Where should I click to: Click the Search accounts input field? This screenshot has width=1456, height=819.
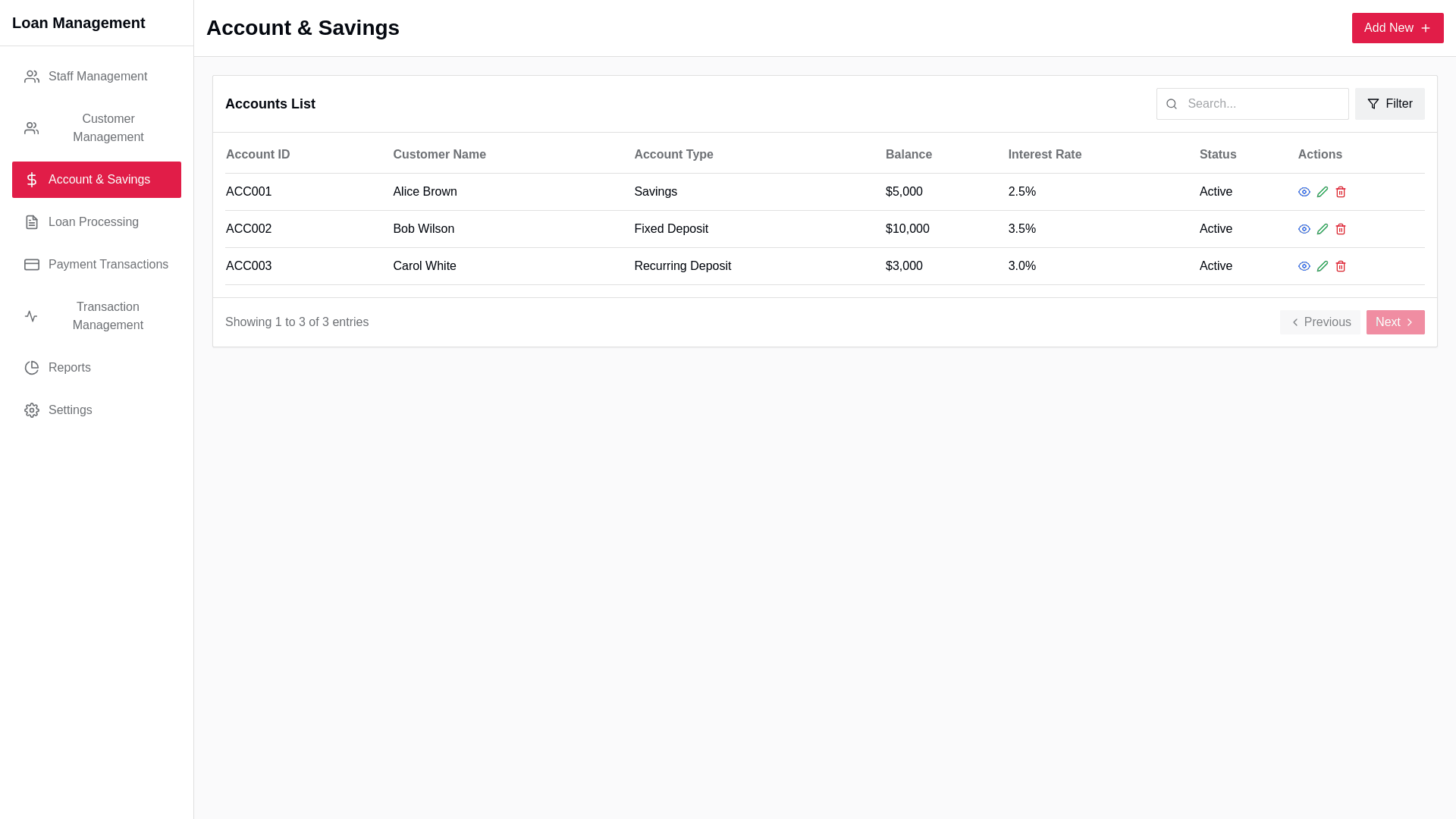pyautogui.click(x=1263, y=104)
